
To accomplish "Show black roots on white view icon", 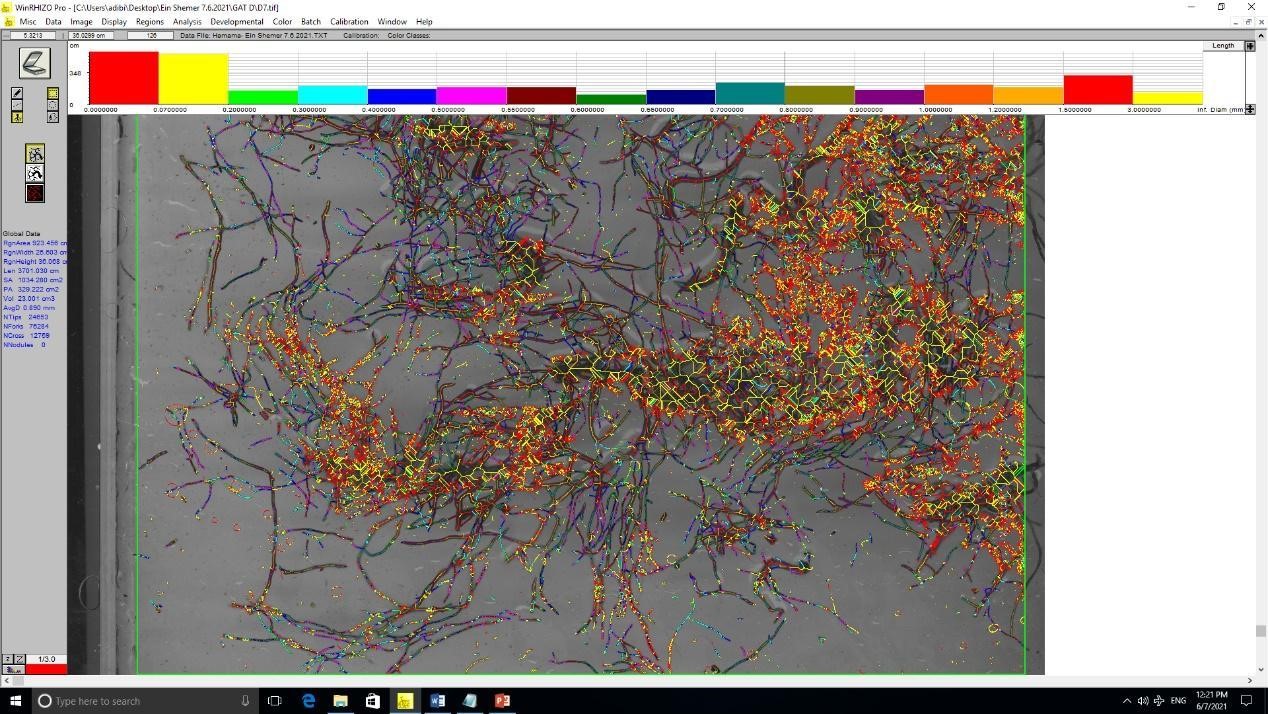I will pyautogui.click(x=35, y=174).
